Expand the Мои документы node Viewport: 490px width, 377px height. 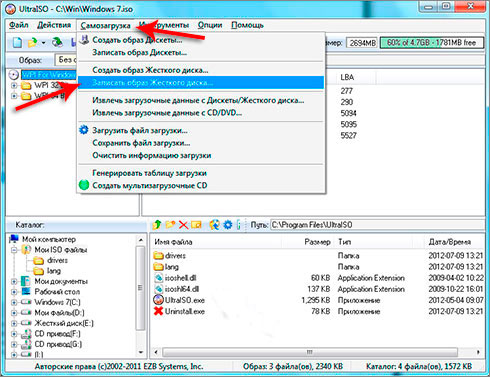14,282
